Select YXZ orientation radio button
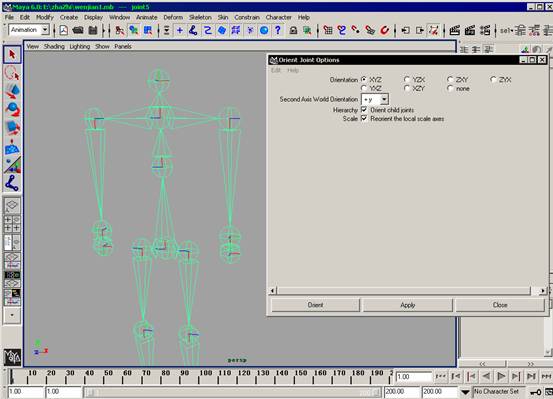The width and height of the screenshot is (553, 399). point(364,88)
